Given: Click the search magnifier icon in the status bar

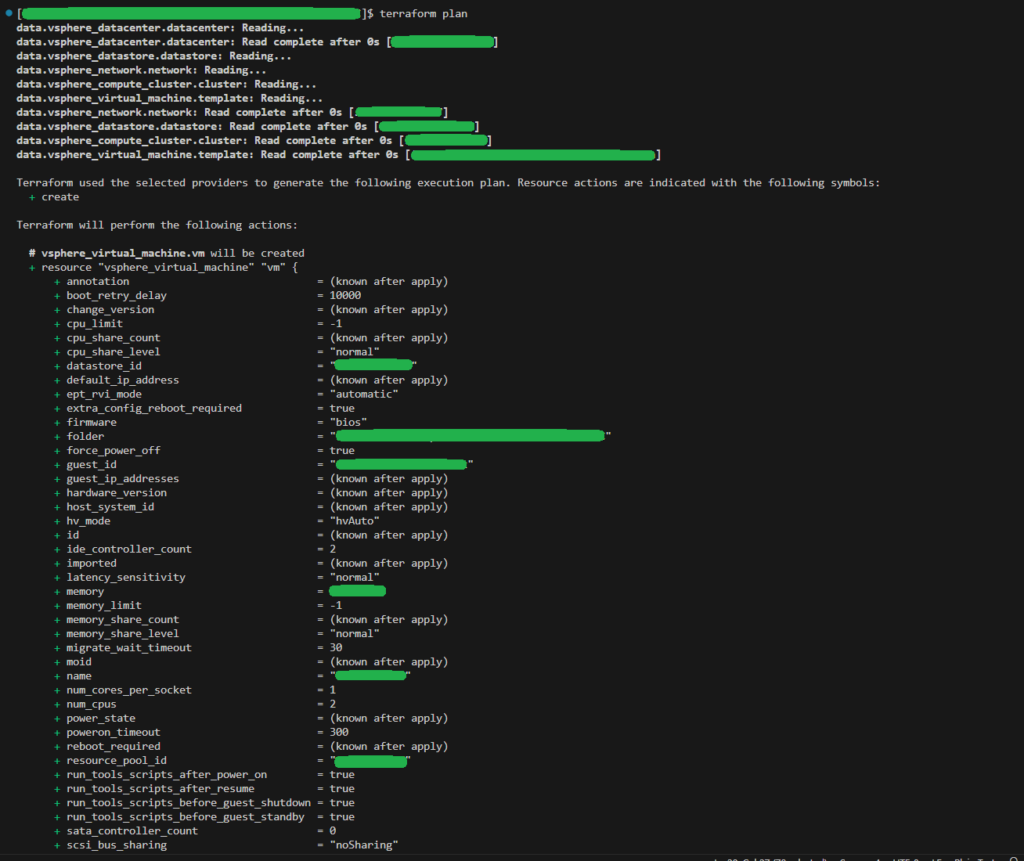Looking at the screenshot, I should pyautogui.click(x=1012, y=858).
